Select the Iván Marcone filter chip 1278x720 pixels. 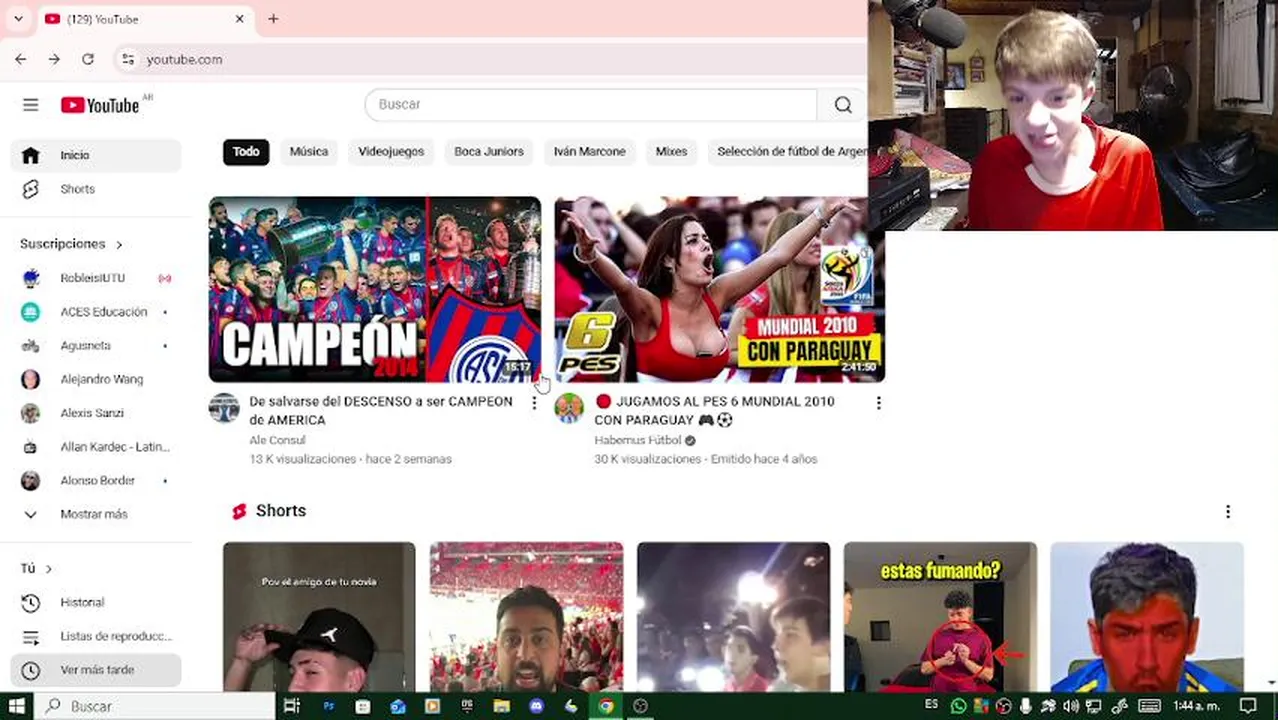pos(590,152)
